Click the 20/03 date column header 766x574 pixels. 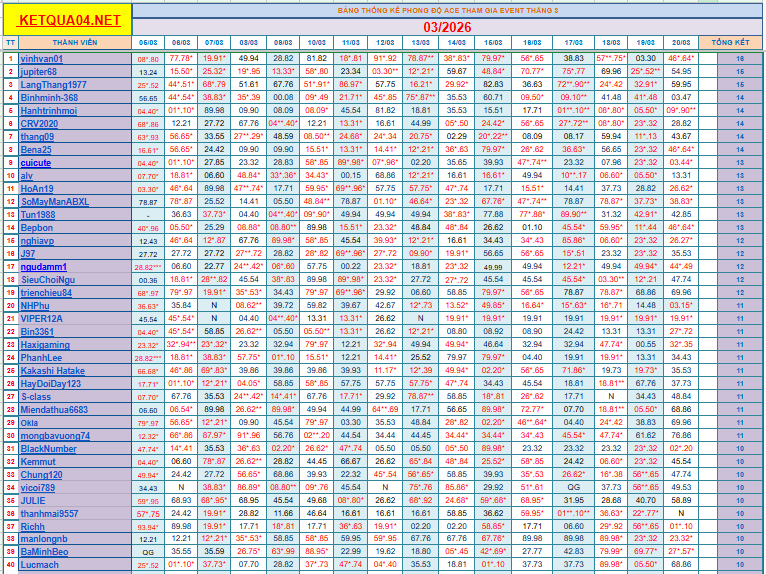pyautogui.click(x=680, y=44)
